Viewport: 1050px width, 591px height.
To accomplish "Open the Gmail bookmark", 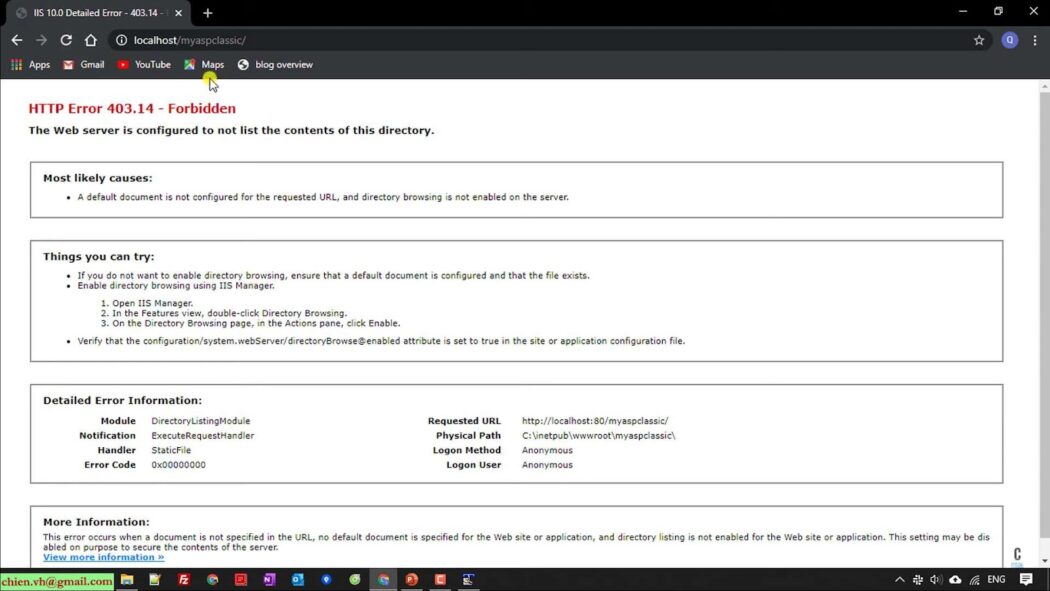I will coord(84,65).
